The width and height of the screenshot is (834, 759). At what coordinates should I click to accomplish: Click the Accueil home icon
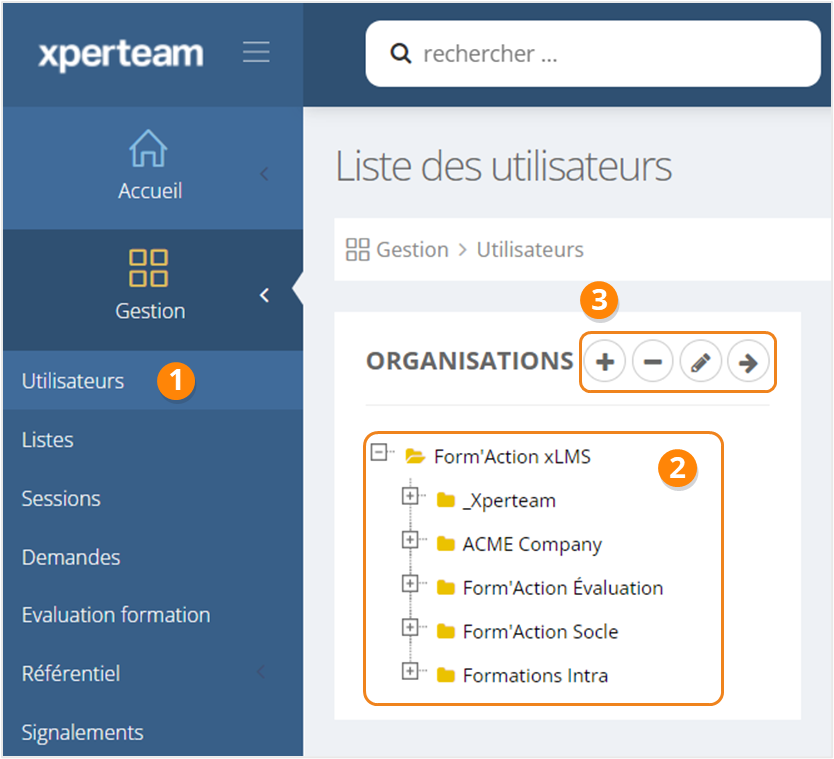coord(149,149)
